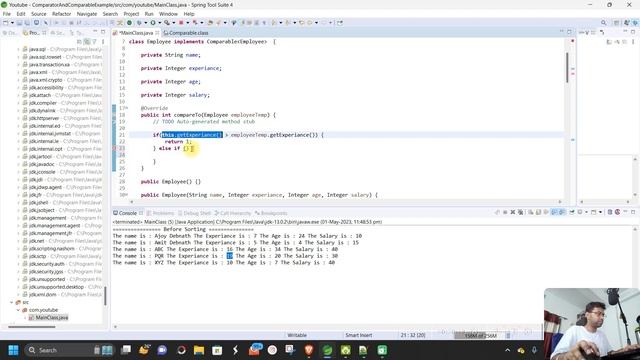Screen dimensions: 640x360
Task: Maximize the editor area
Action: (x=569, y=32)
